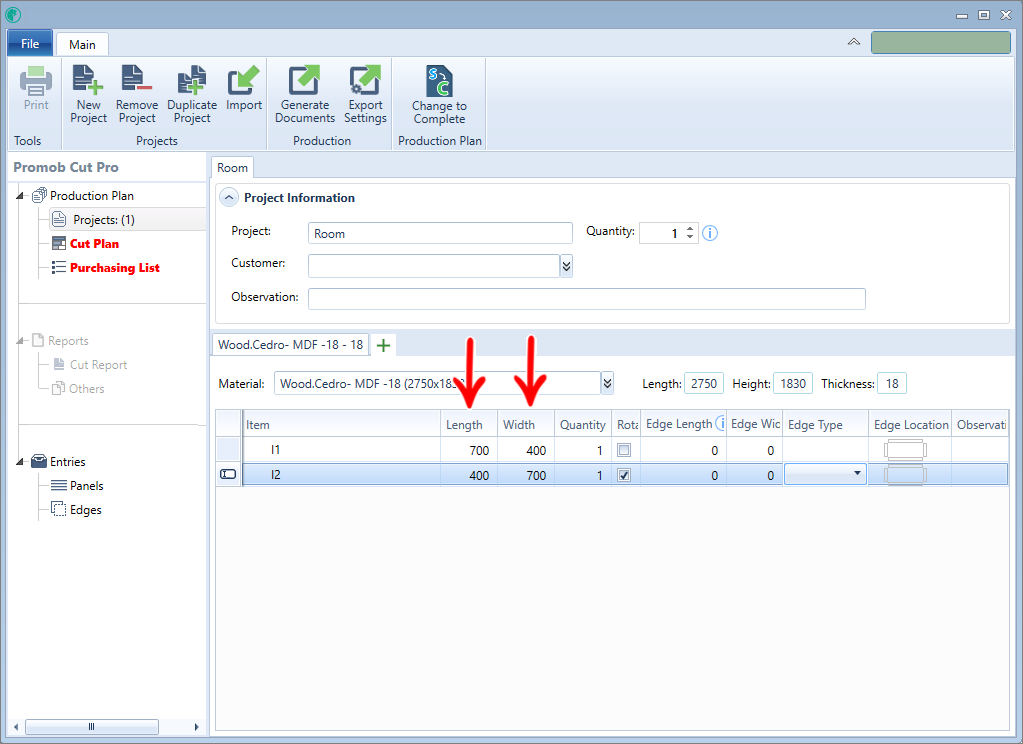Decrease Quantity with down stepper
The width and height of the screenshot is (1023, 744).
point(690,238)
